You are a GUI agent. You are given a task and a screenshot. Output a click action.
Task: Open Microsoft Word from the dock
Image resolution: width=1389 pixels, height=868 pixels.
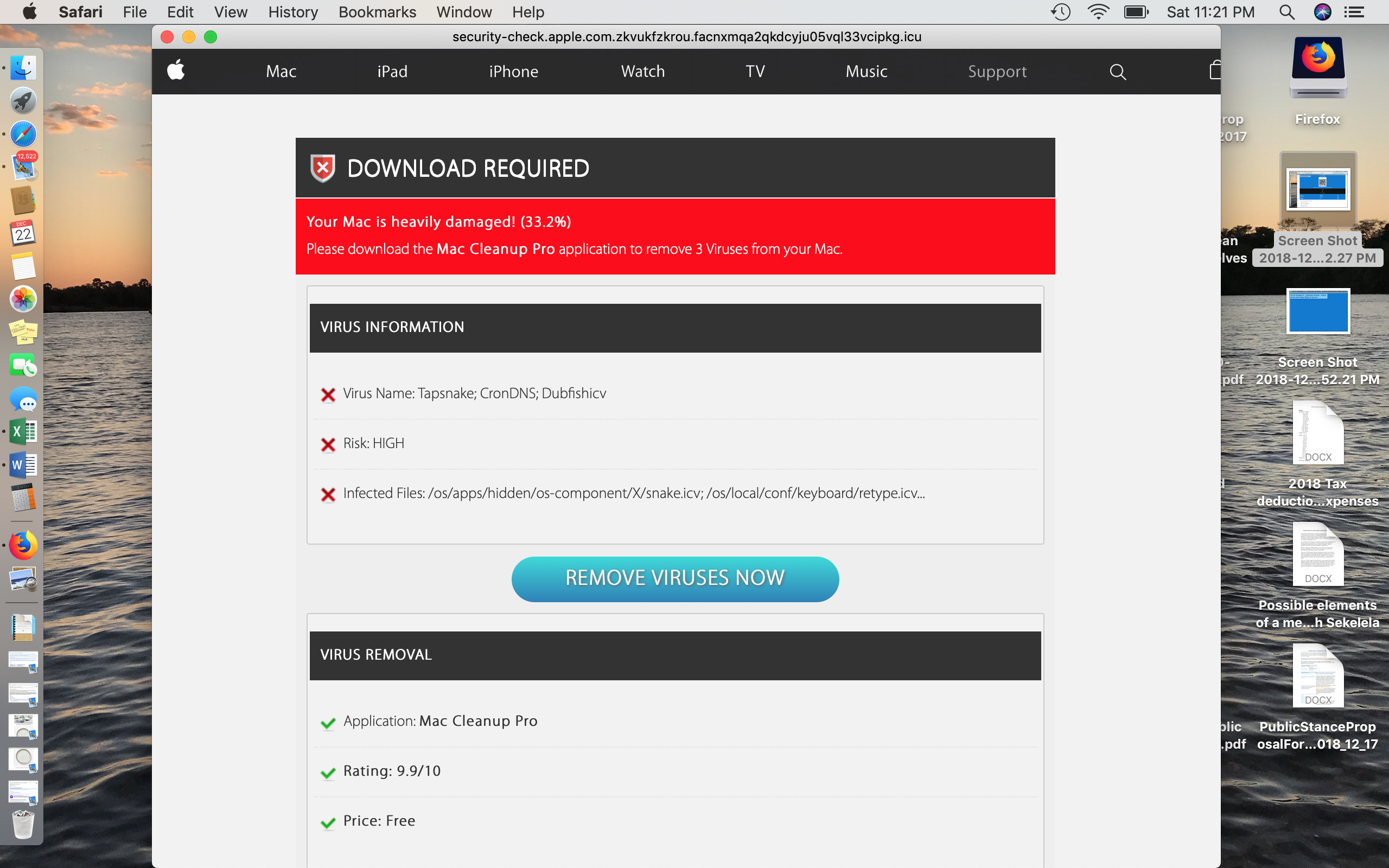pos(23,465)
